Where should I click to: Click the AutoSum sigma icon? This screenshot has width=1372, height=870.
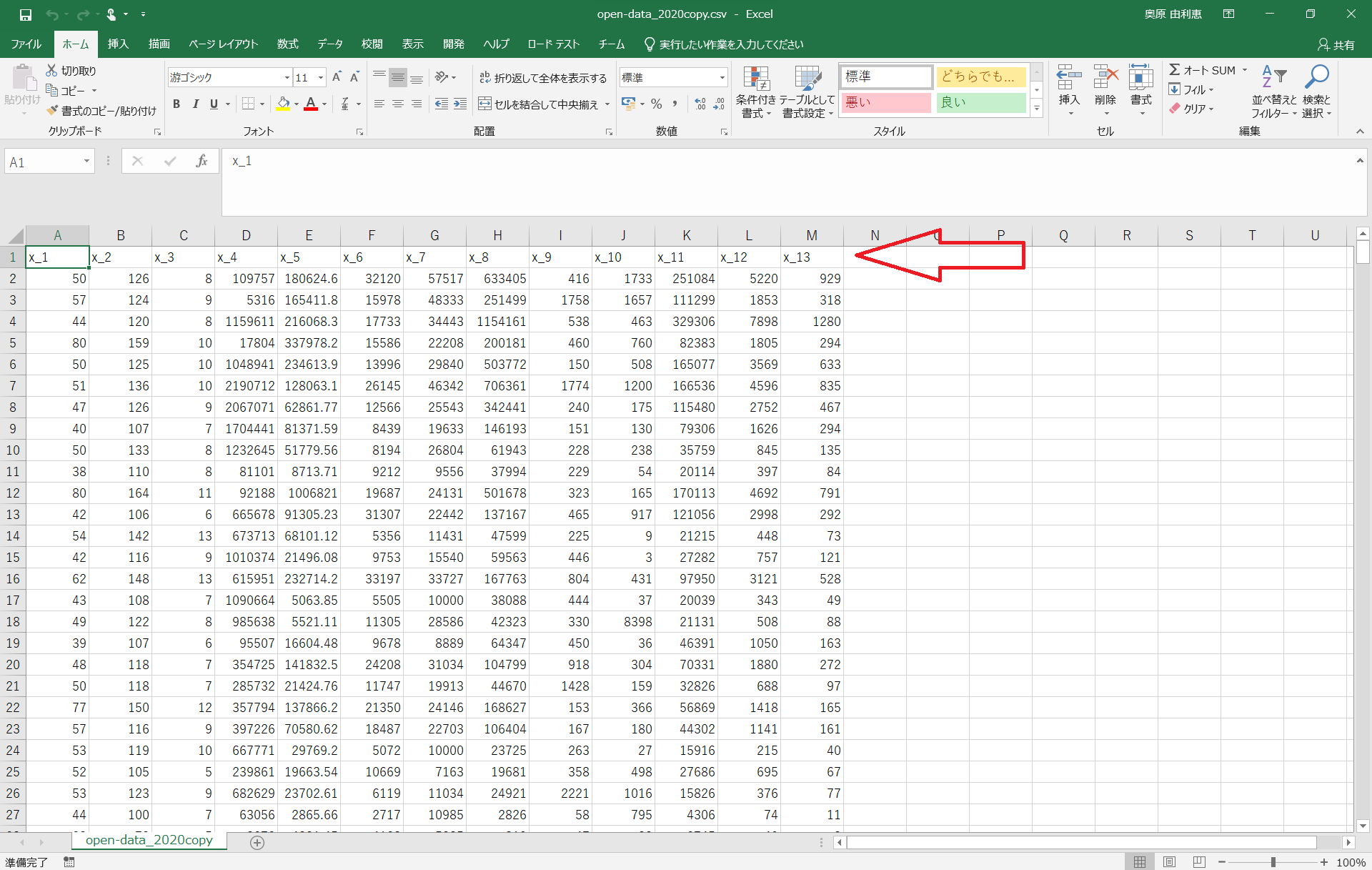[x=1175, y=70]
